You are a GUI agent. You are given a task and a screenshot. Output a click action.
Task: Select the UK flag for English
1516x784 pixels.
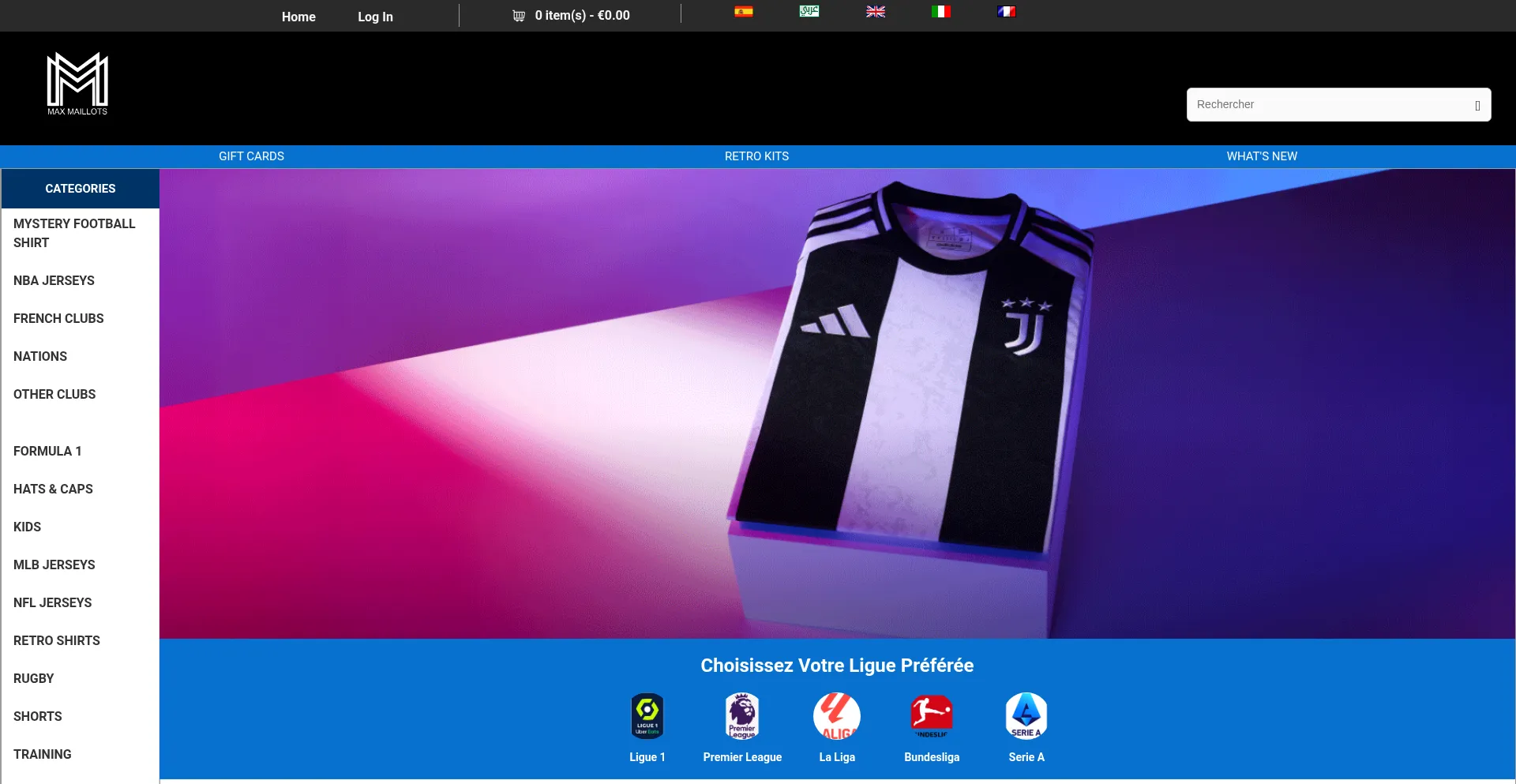click(876, 11)
